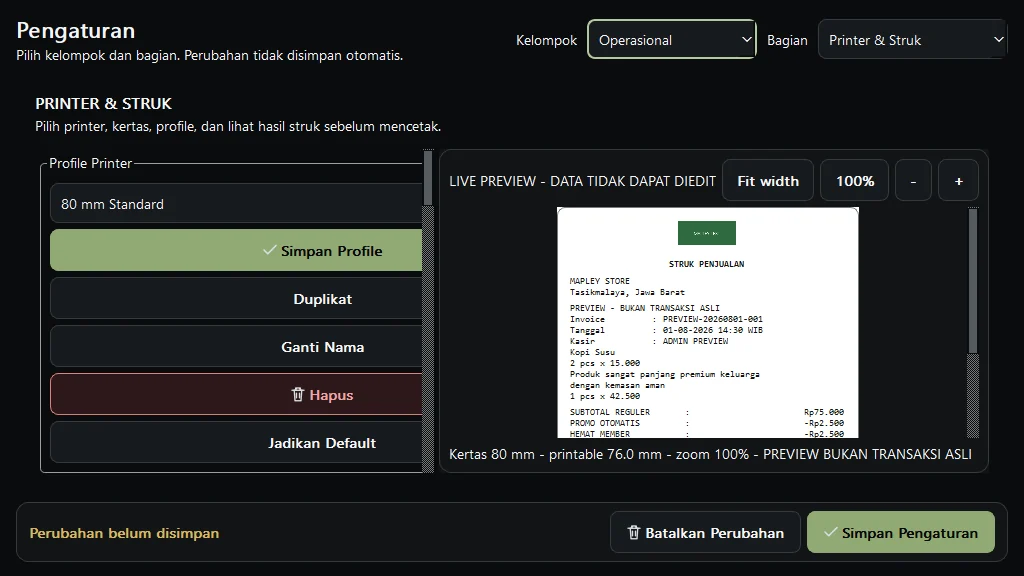
Task: Click 'STRUK PENJUALAN' heading in the receipt
Action: (707, 264)
